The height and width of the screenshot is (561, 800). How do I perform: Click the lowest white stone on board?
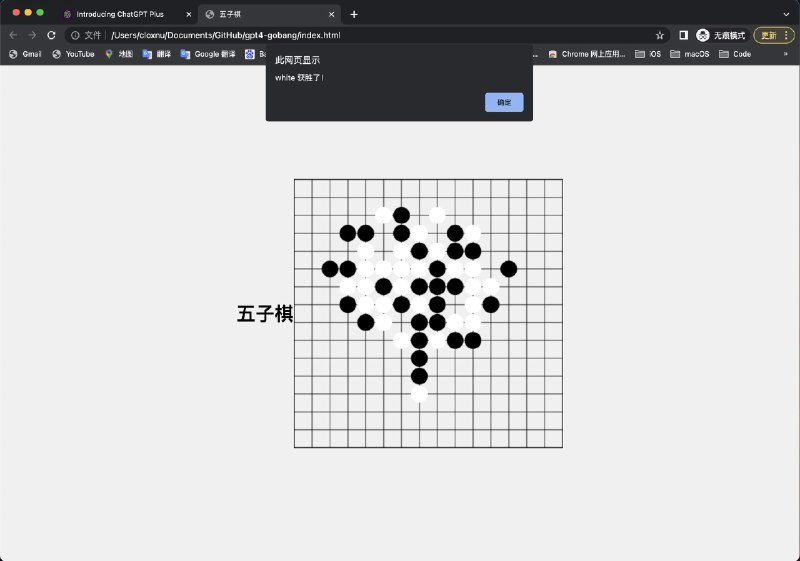pos(419,394)
